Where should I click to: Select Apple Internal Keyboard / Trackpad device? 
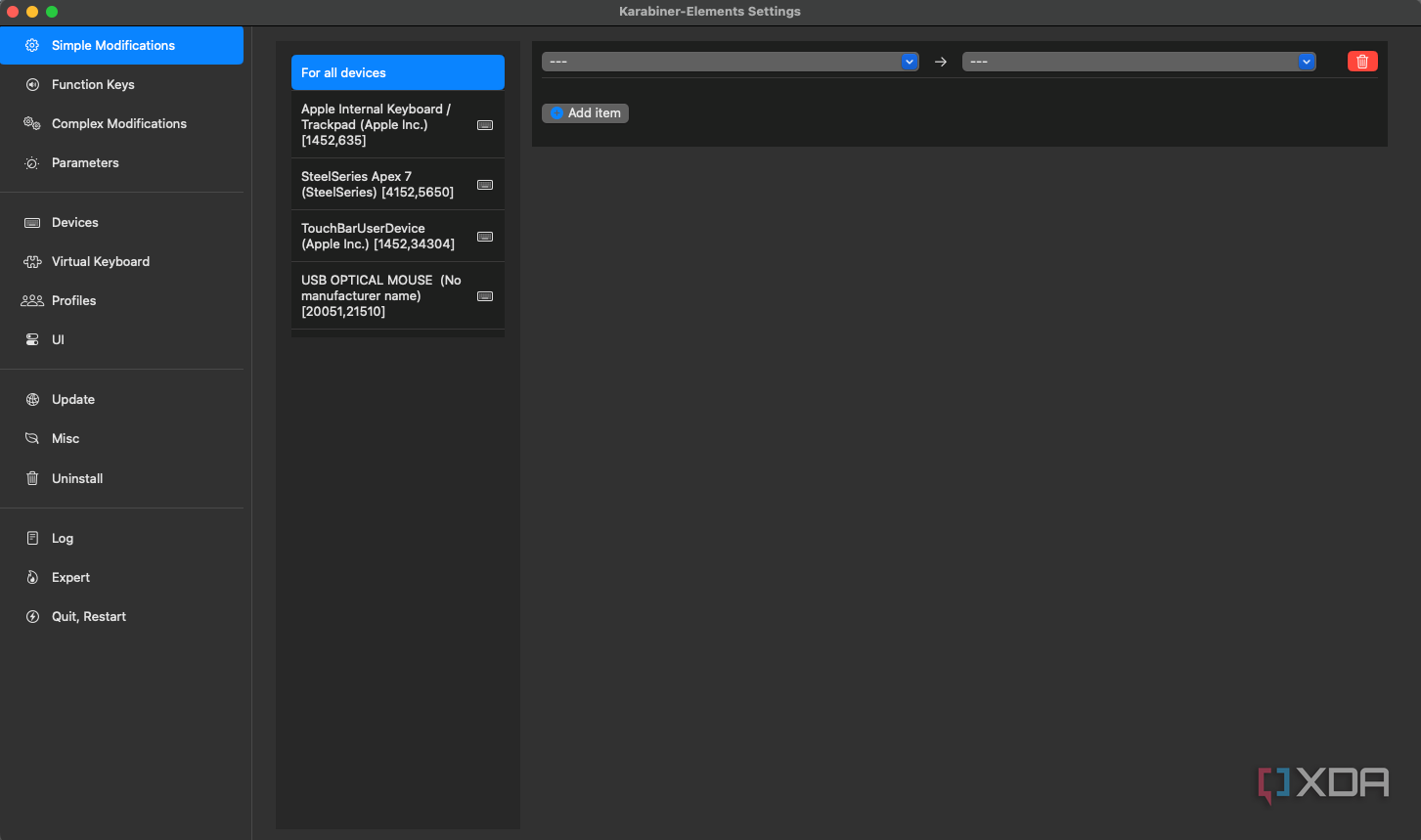(x=398, y=125)
